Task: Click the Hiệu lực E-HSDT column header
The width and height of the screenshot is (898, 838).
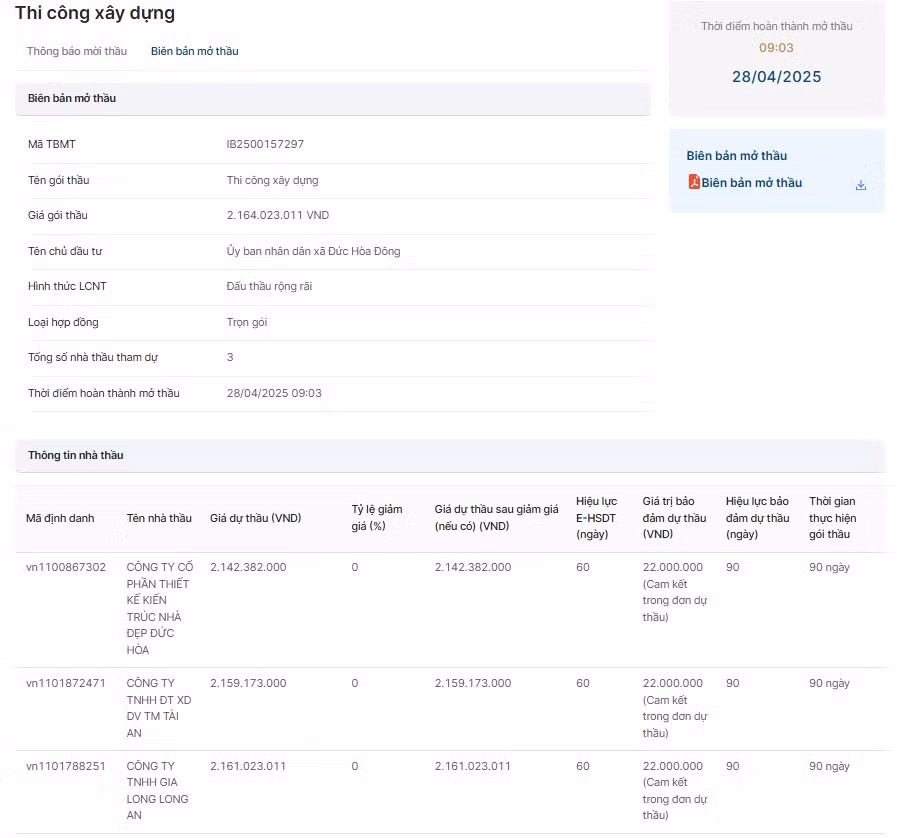Action: click(596, 517)
